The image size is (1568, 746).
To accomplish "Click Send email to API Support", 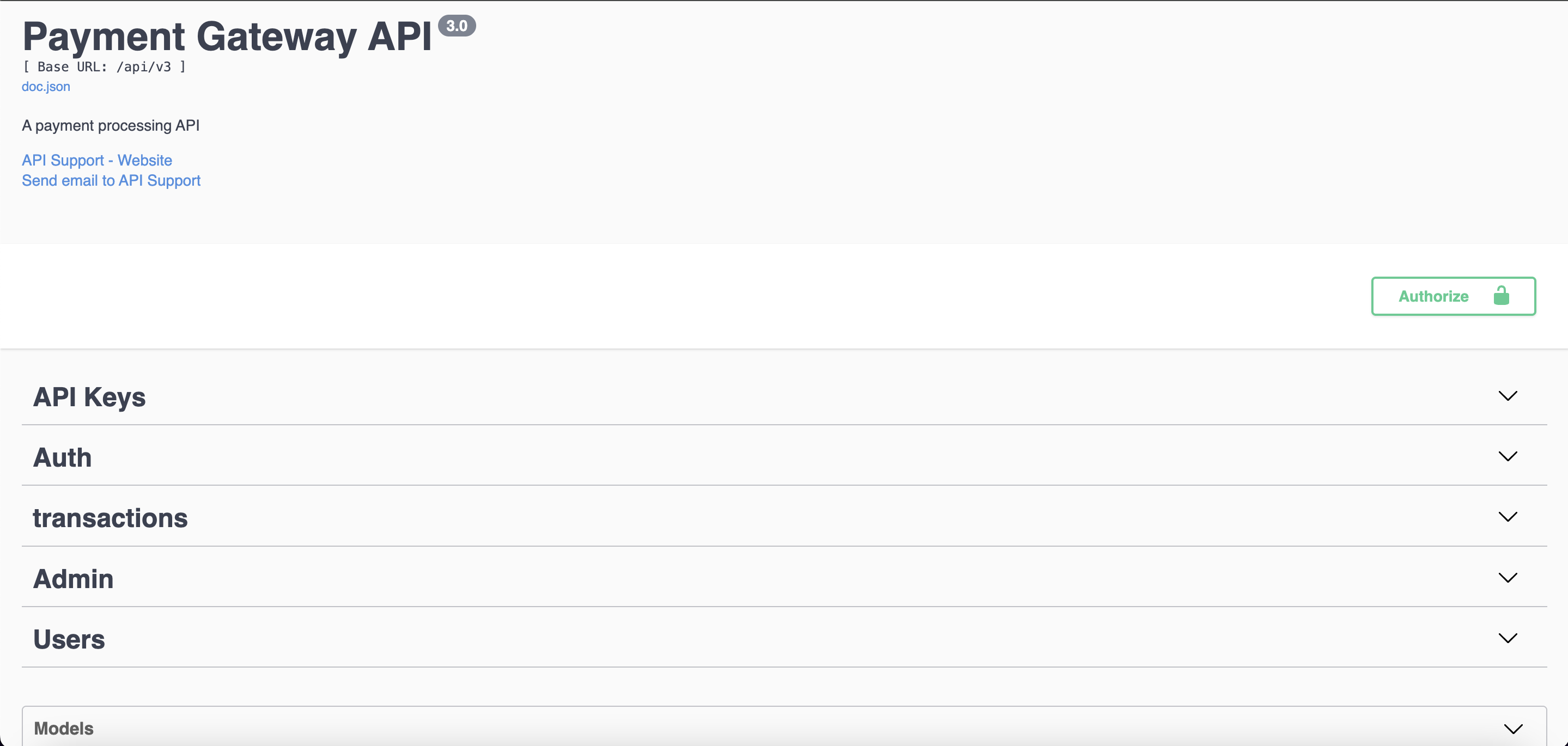I will (111, 180).
